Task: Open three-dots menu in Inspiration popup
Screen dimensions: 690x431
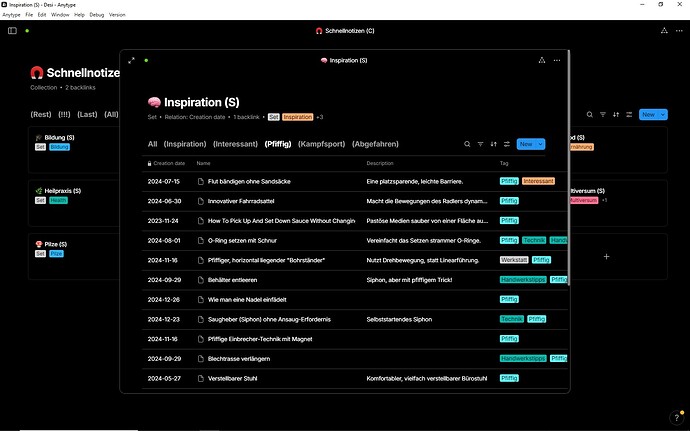Action: (x=557, y=60)
